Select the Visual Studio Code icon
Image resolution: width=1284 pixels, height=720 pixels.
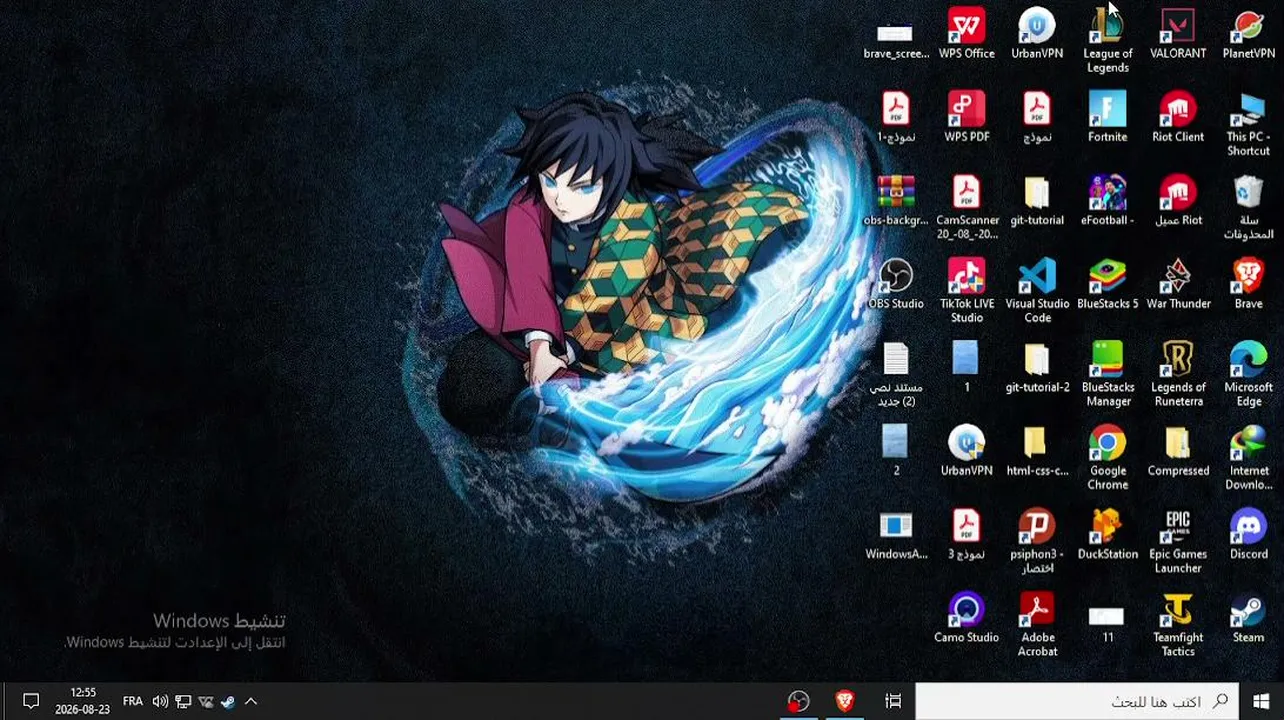pos(1037,291)
